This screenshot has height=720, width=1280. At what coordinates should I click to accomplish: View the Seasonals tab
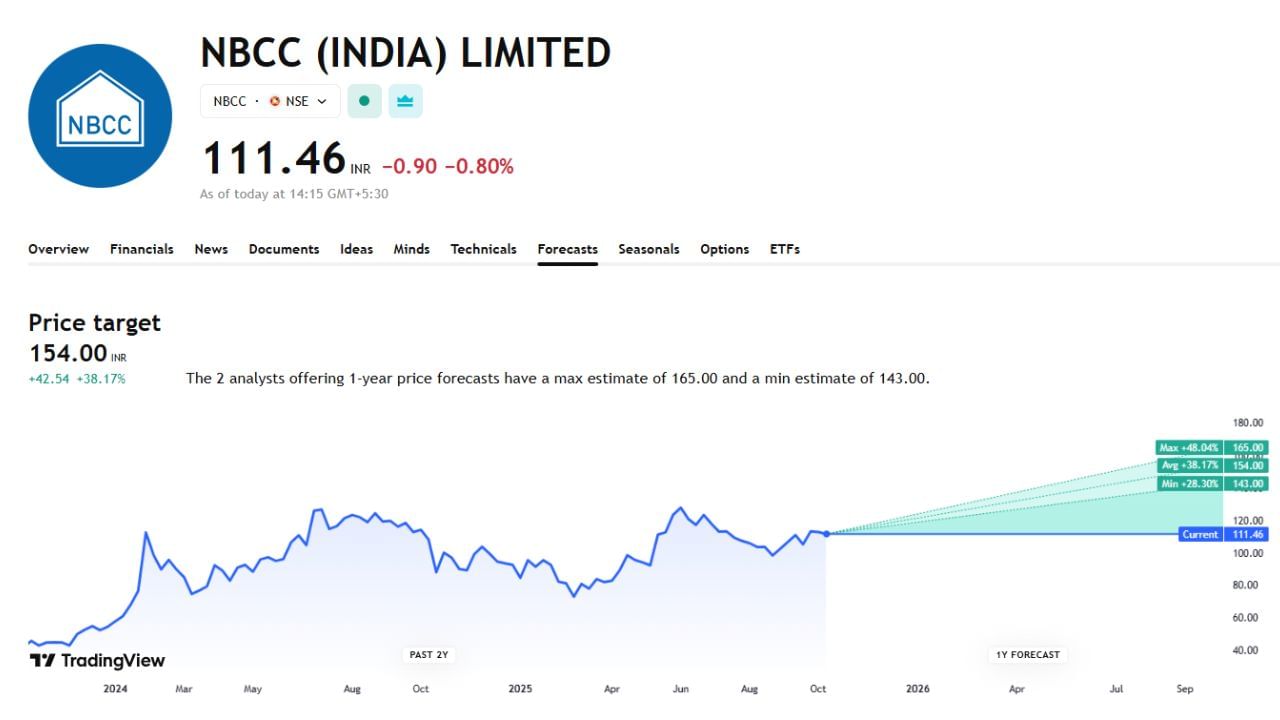tap(648, 249)
